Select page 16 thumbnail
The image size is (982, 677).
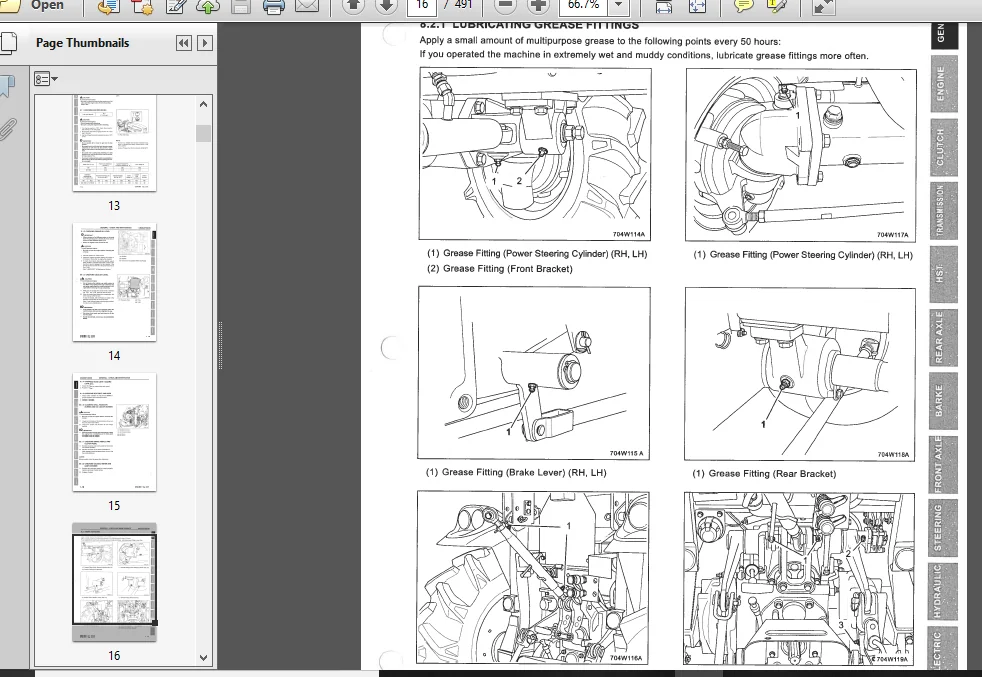(x=114, y=582)
